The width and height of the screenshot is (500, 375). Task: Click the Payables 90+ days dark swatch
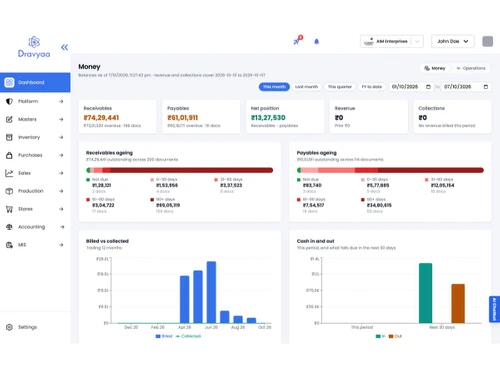point(363,200)
